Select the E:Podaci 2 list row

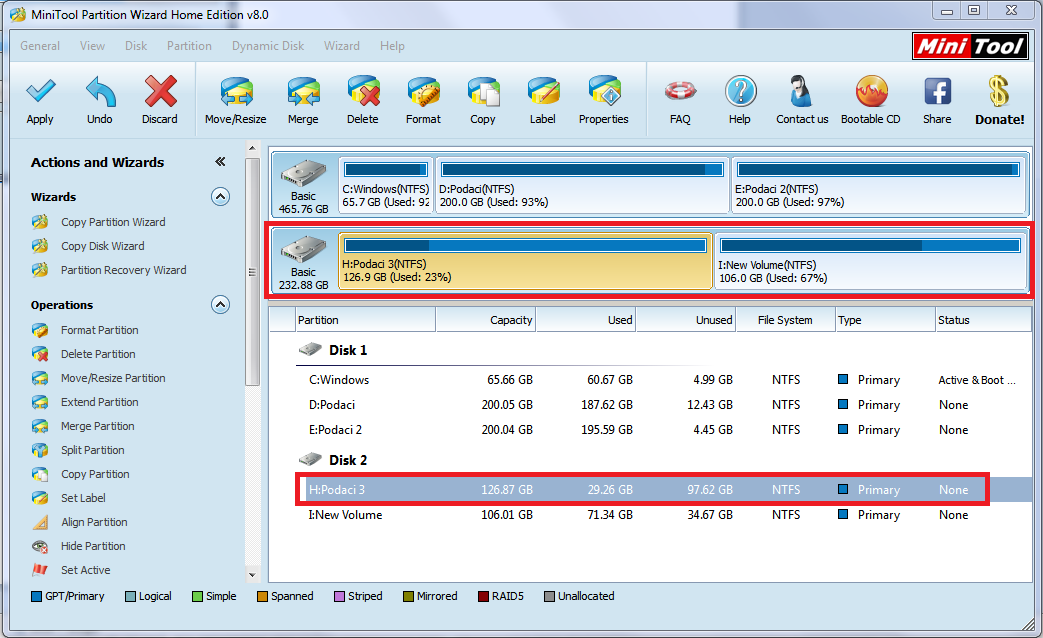click(663, 430)
